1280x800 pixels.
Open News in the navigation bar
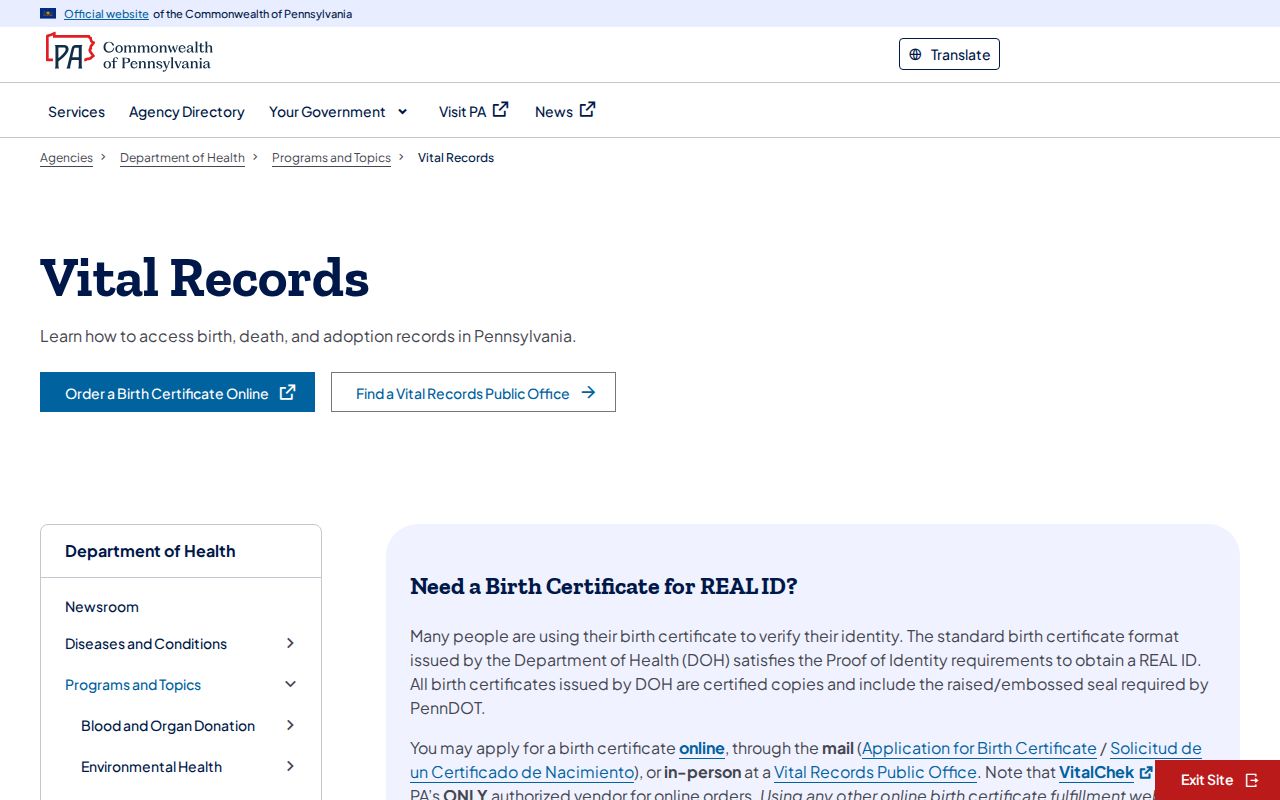554,112
